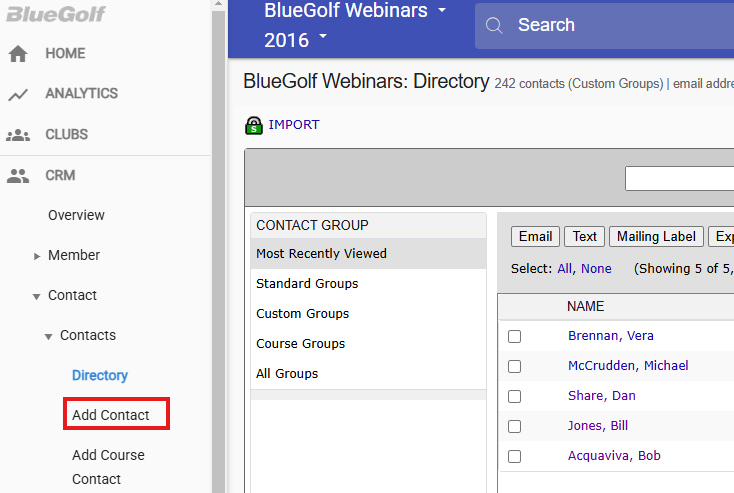
Task: Click the Import padlock icon
Action: (x=253, y=125)
